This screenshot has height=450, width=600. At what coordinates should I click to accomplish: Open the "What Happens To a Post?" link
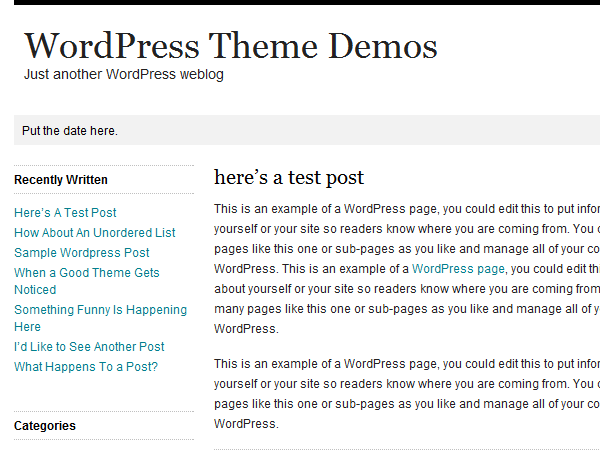[x=86, y=367]
